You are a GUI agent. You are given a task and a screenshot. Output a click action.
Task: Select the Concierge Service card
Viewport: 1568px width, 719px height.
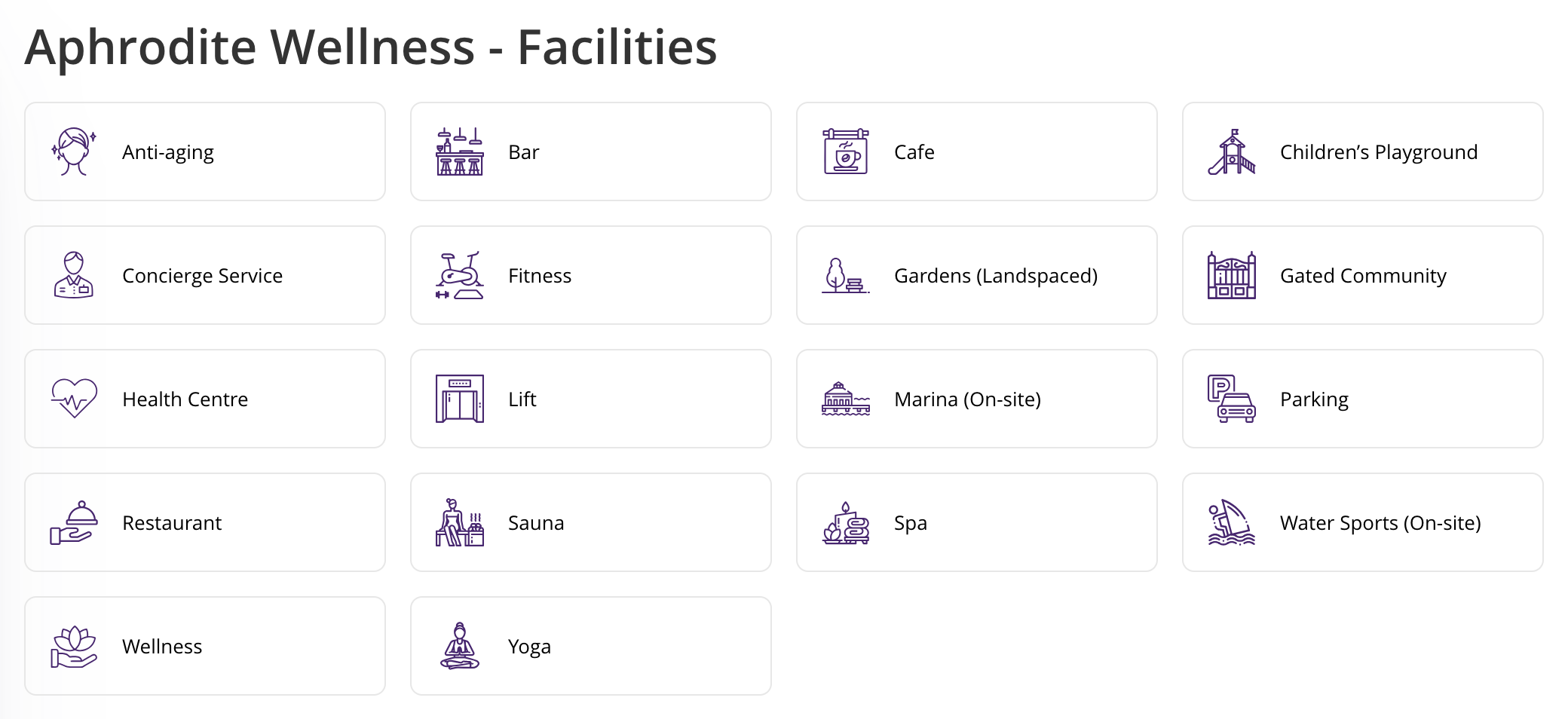pos(205,275)
